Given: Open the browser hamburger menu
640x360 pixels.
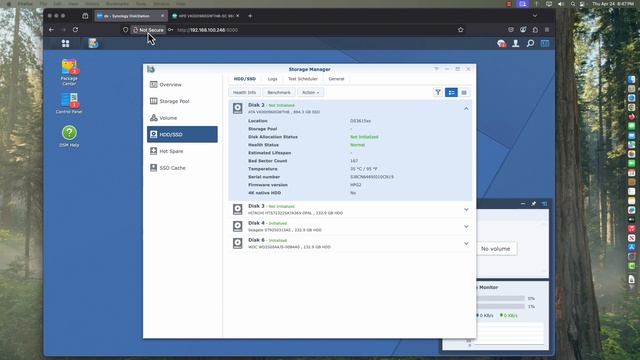Looking at the screenshot, I should (547, 29).
